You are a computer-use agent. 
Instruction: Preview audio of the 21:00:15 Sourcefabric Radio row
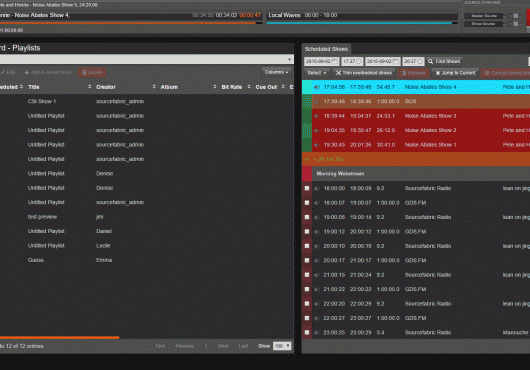[x=317, y=275]
